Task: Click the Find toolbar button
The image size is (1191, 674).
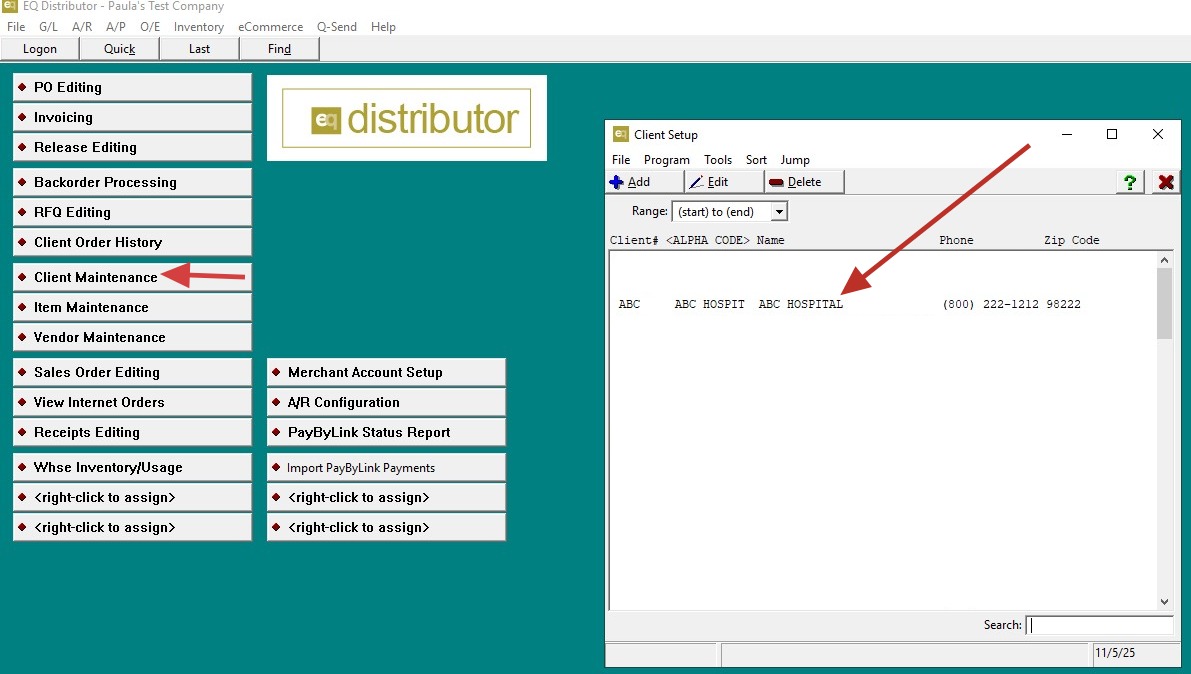Action: (279, 49)
